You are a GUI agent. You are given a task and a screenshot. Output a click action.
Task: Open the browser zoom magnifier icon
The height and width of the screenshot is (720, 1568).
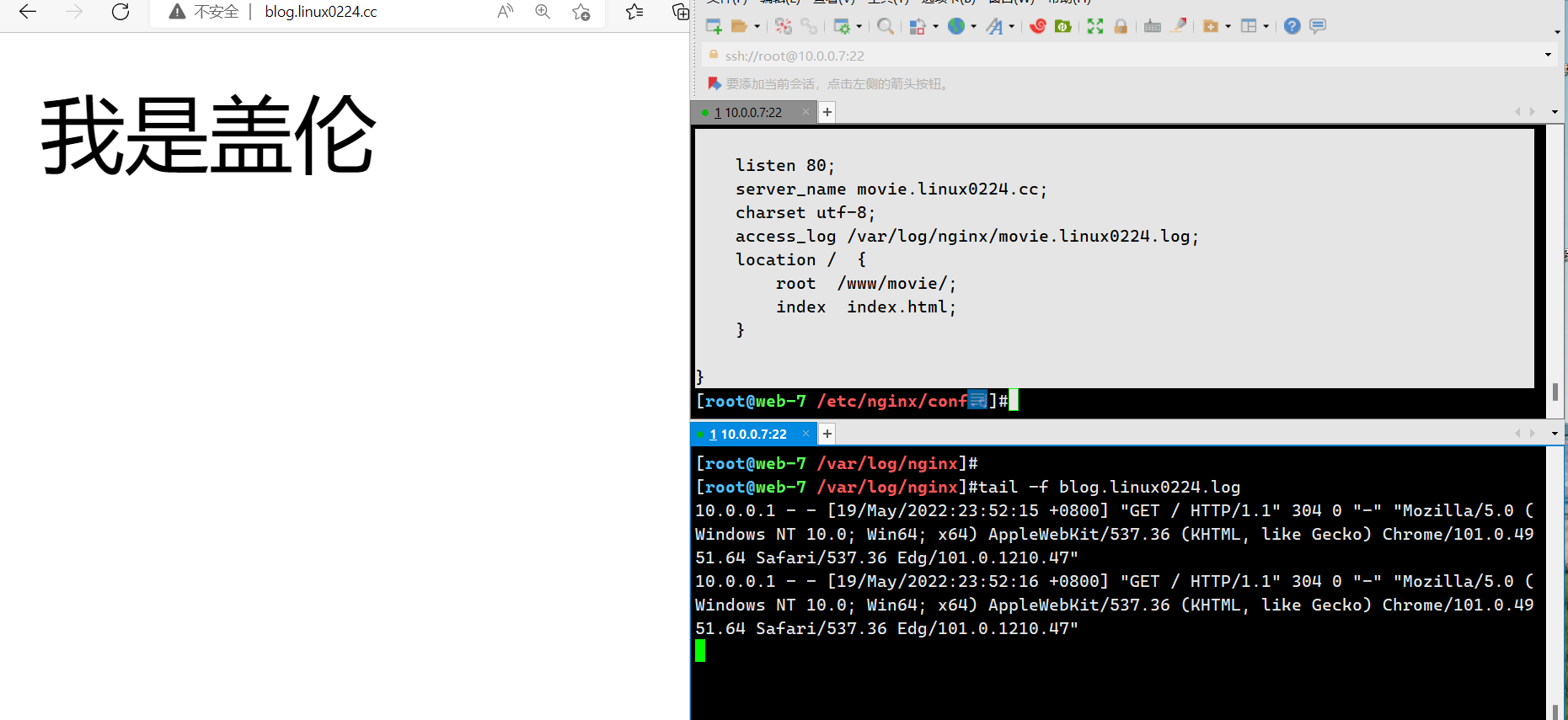point(543,12)
